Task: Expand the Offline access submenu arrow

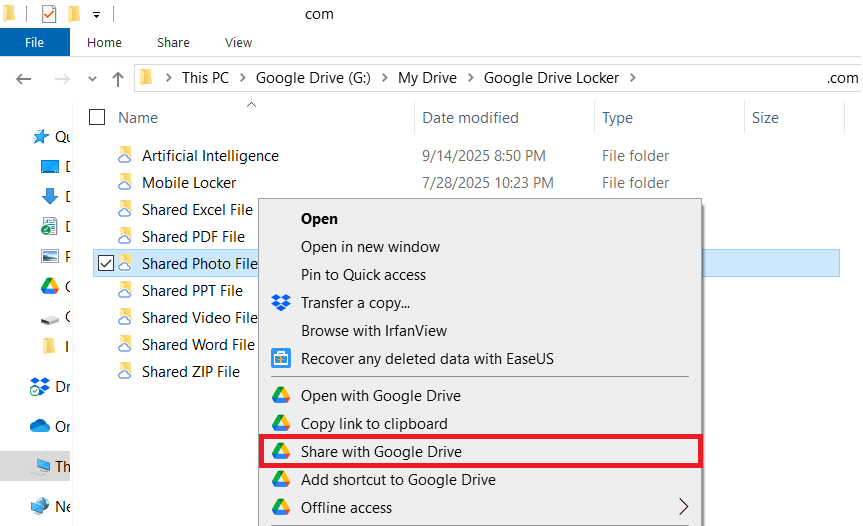Action: tap(684, 508)
